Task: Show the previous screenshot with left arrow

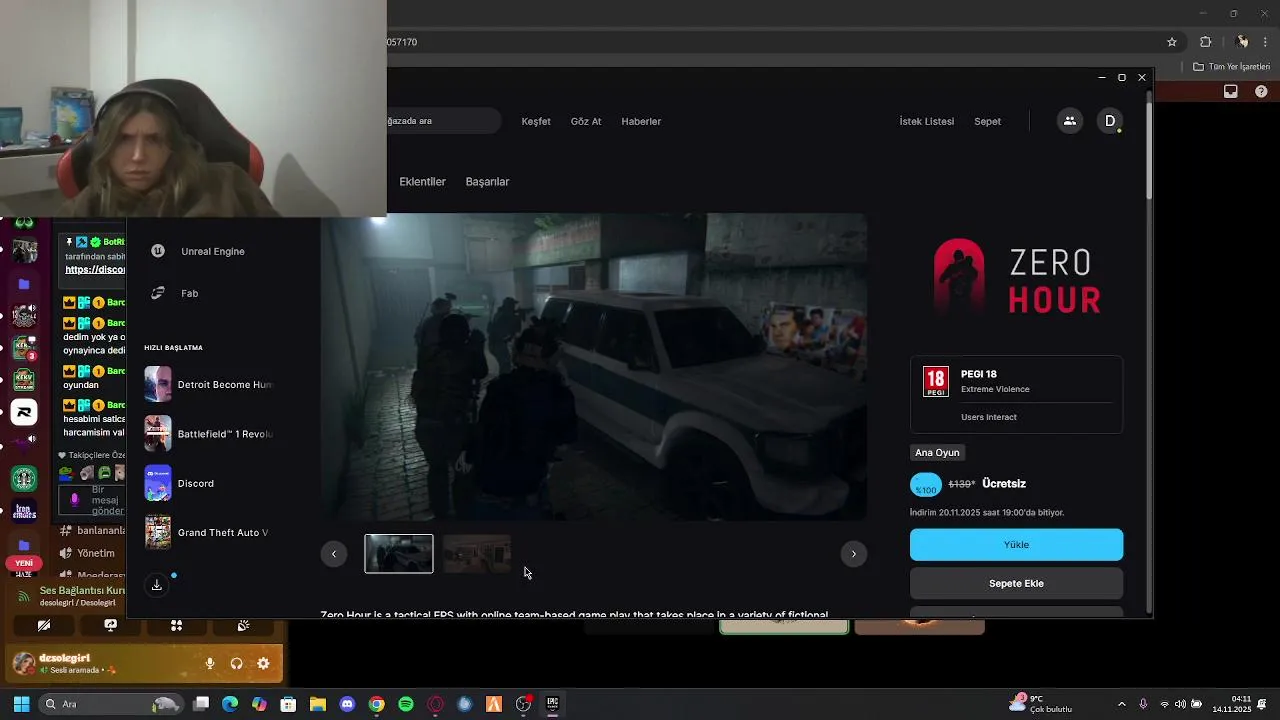Action: tap(334, 554)
